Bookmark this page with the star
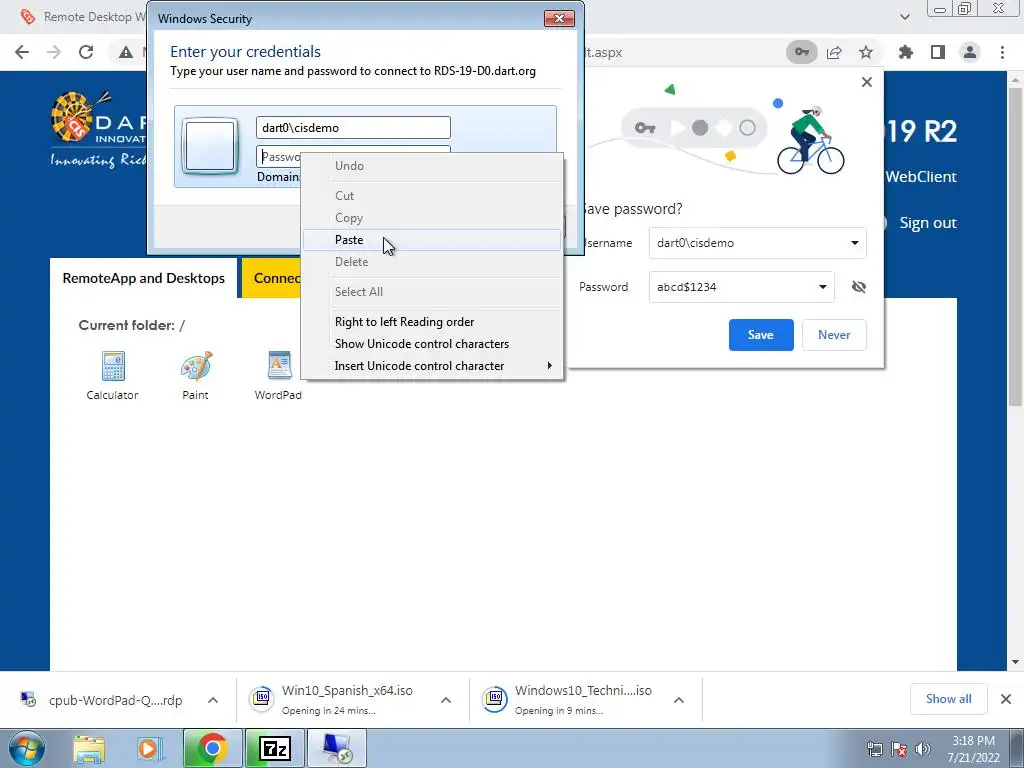1024x768 pixels. coord(866,52)
